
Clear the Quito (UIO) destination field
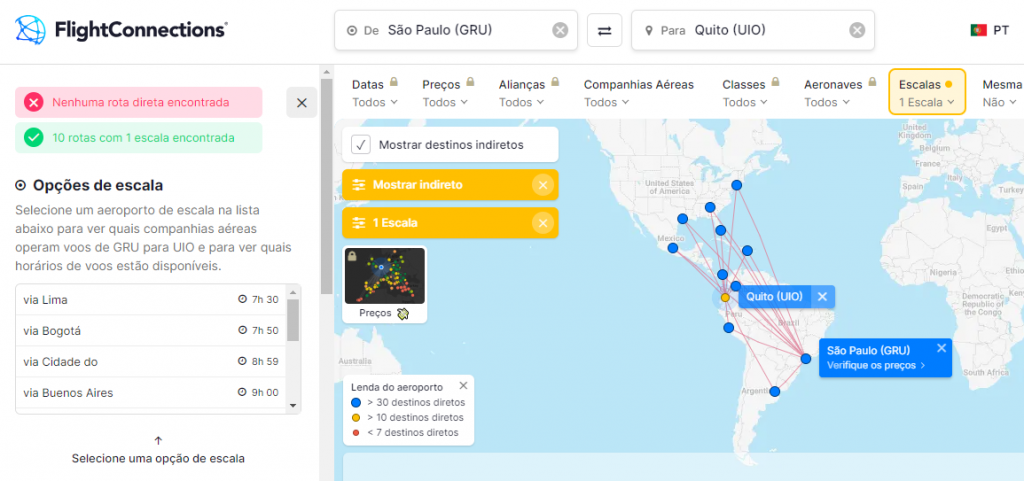click(857, 30)
